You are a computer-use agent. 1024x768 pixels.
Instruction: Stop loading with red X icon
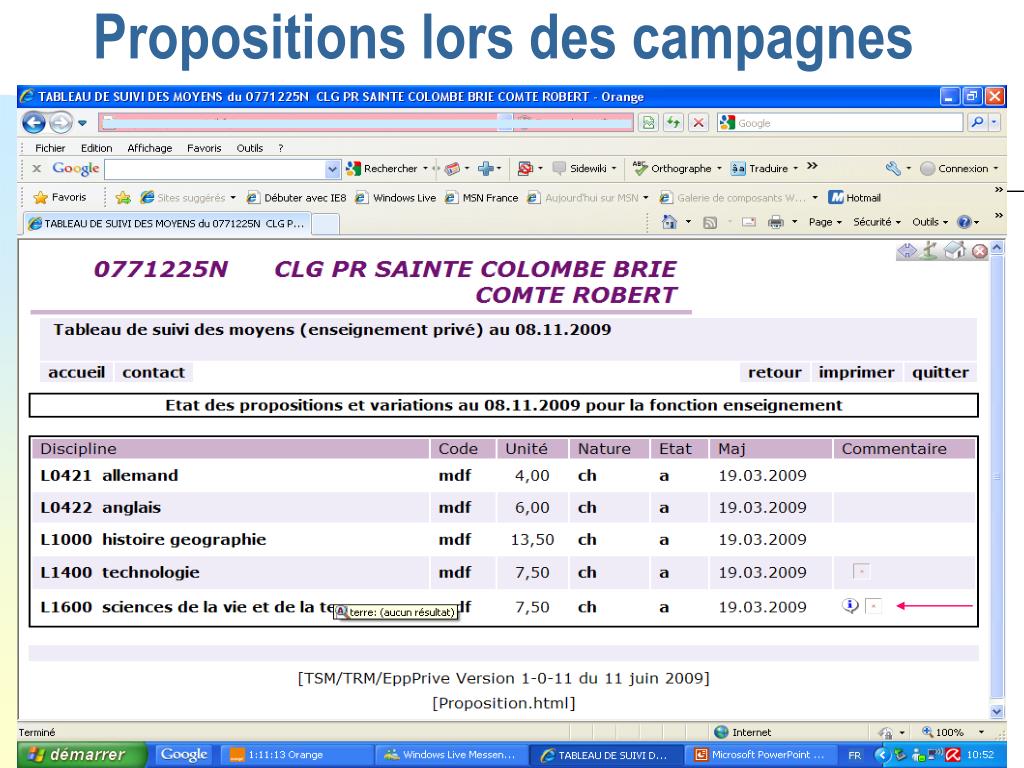tap(698, 122)
